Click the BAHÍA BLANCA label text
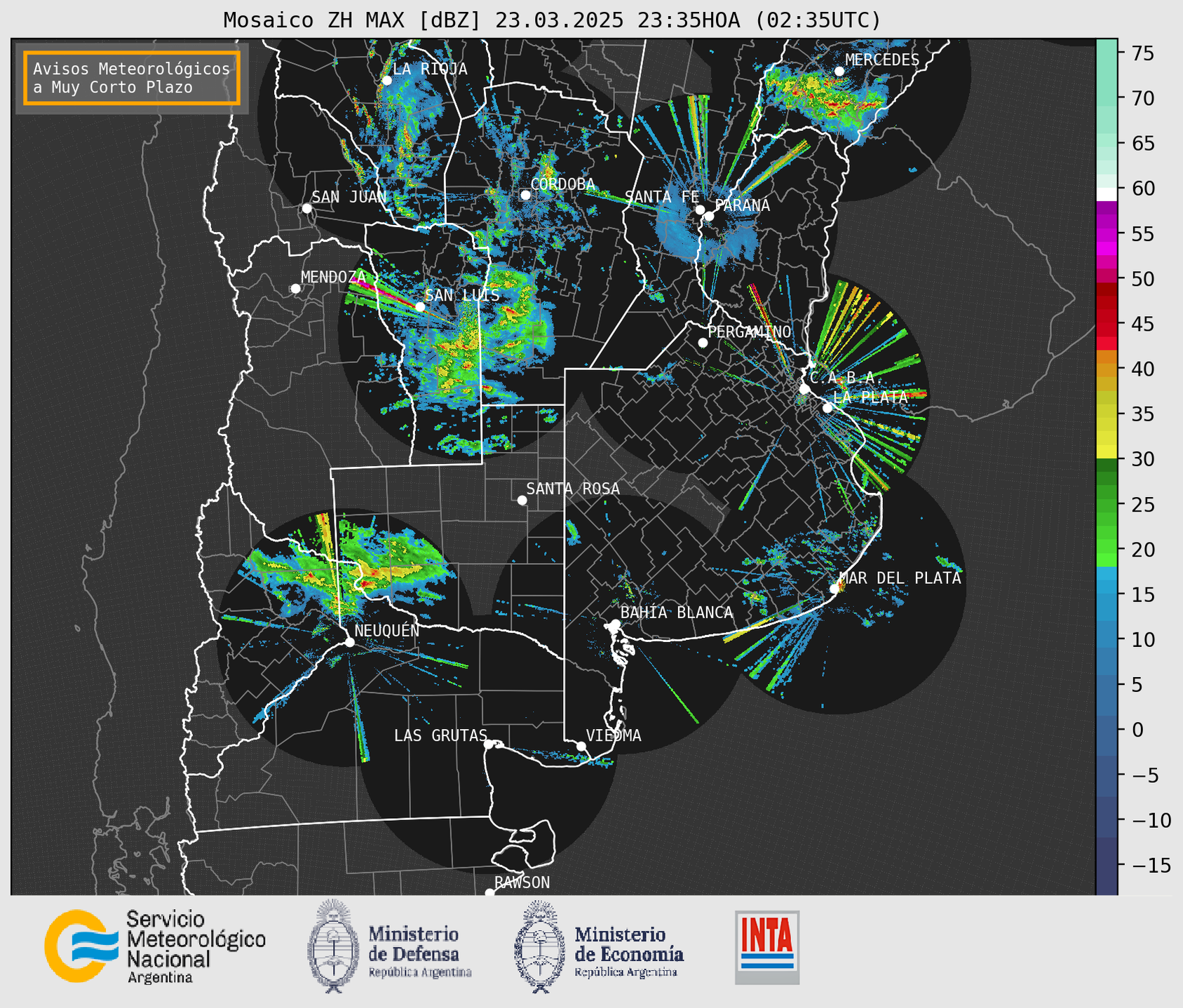 (x=677, y=613)
